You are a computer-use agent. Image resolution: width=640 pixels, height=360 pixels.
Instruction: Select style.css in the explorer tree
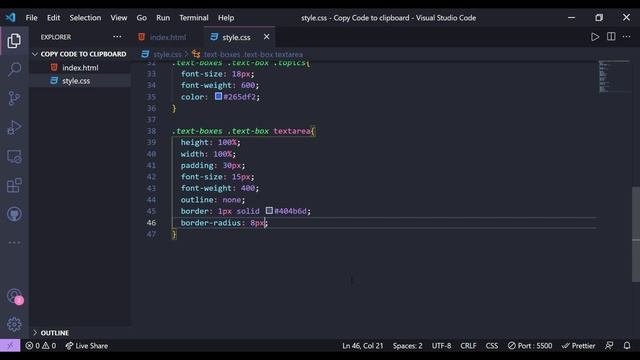[80, 81]
